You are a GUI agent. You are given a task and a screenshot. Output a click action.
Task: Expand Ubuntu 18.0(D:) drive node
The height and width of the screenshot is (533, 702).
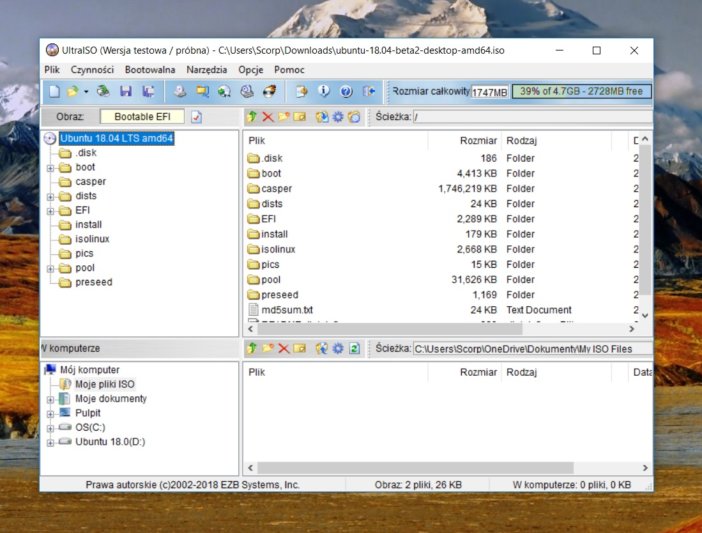50,443
